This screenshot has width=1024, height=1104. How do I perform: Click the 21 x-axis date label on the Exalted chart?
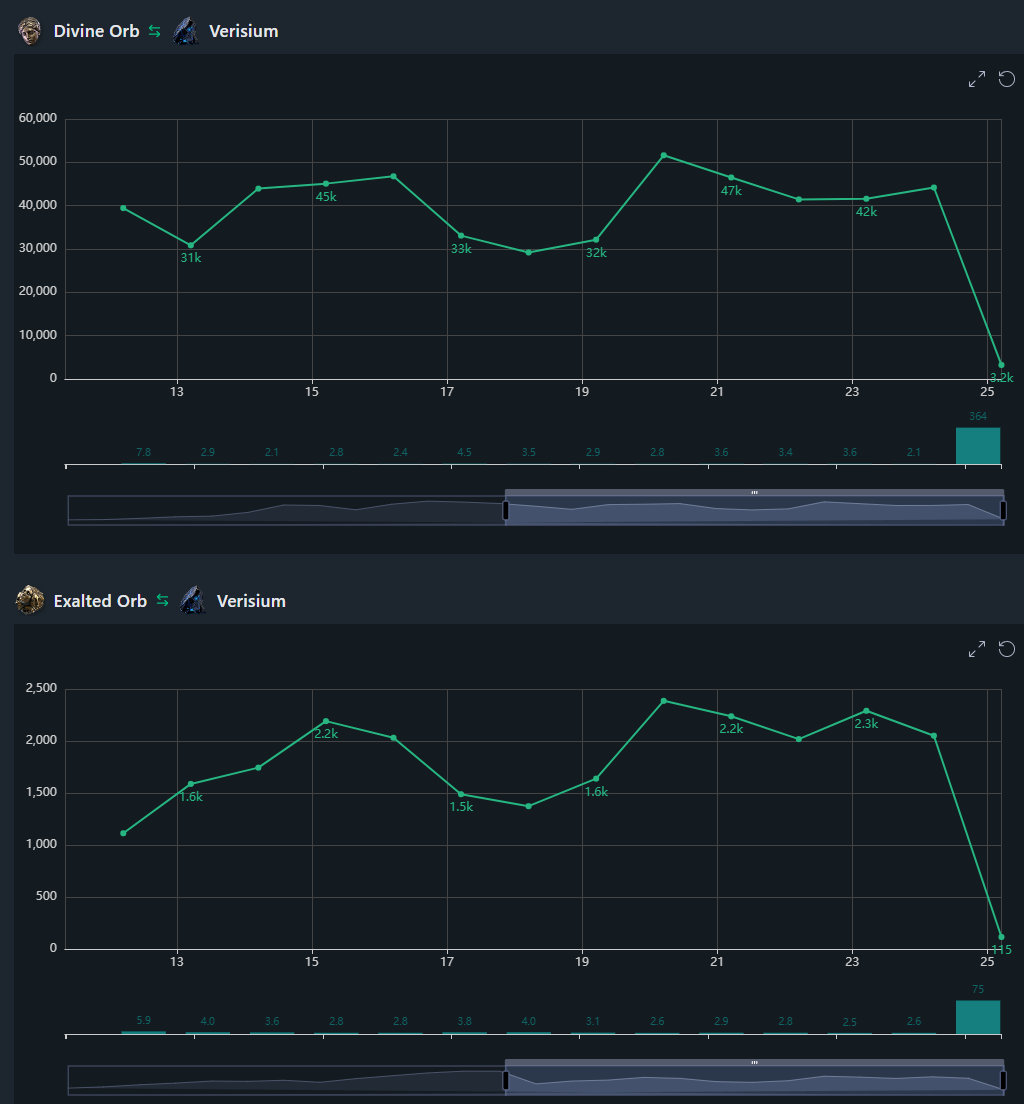[x=717, y=961]
